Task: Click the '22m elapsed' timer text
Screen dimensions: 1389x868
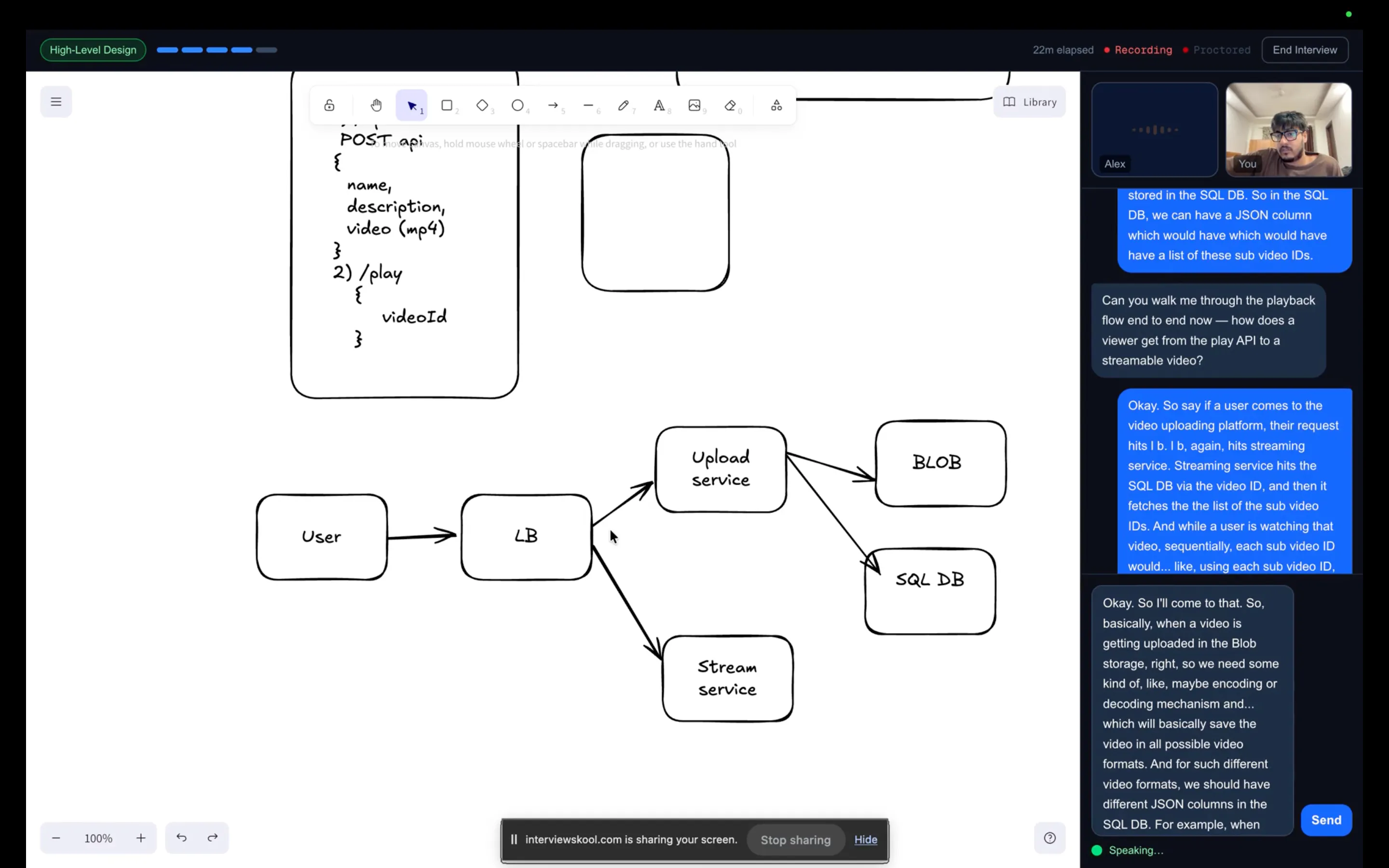Action: pyautogui.click(x=1063, y=50)
